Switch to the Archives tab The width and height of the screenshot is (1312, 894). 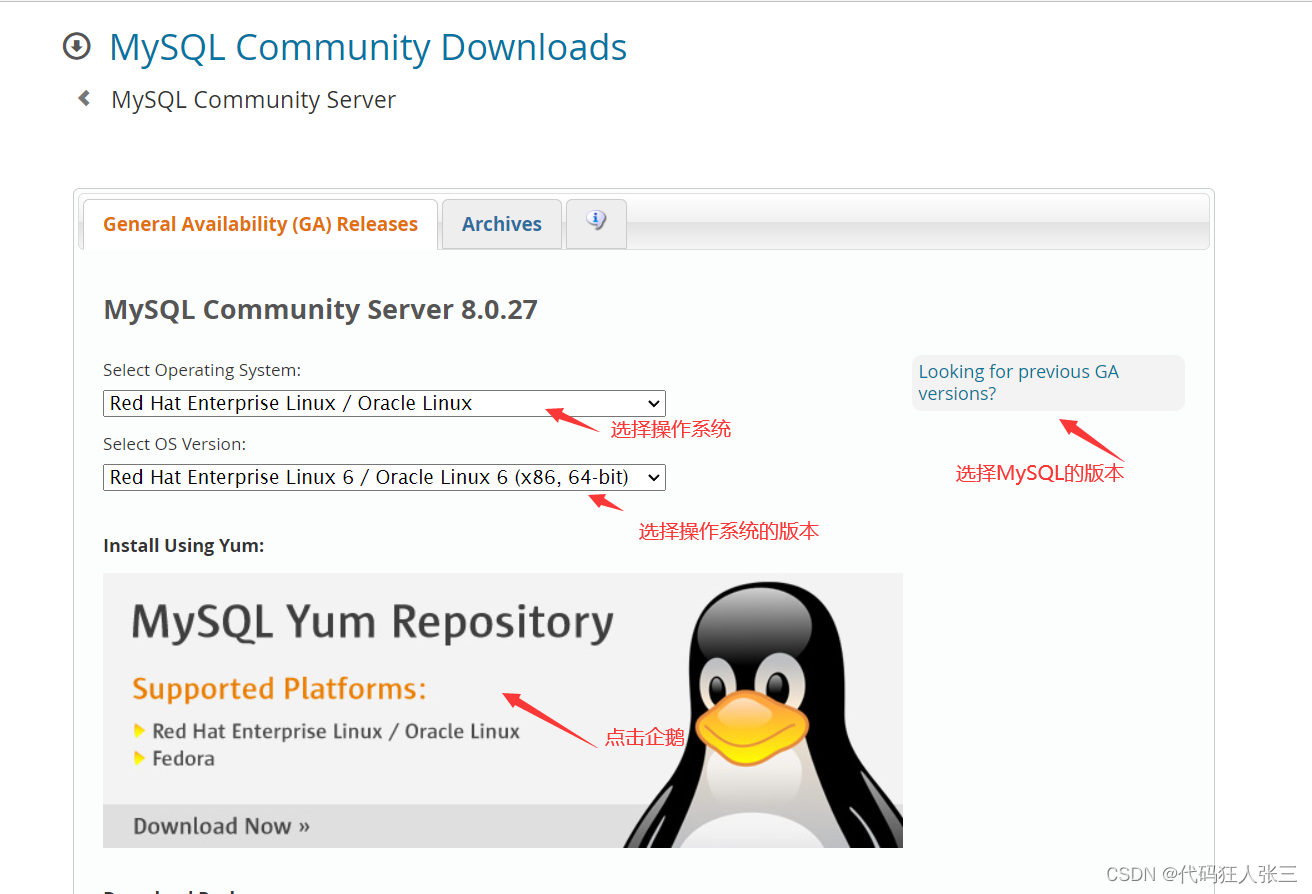(501, 224)
